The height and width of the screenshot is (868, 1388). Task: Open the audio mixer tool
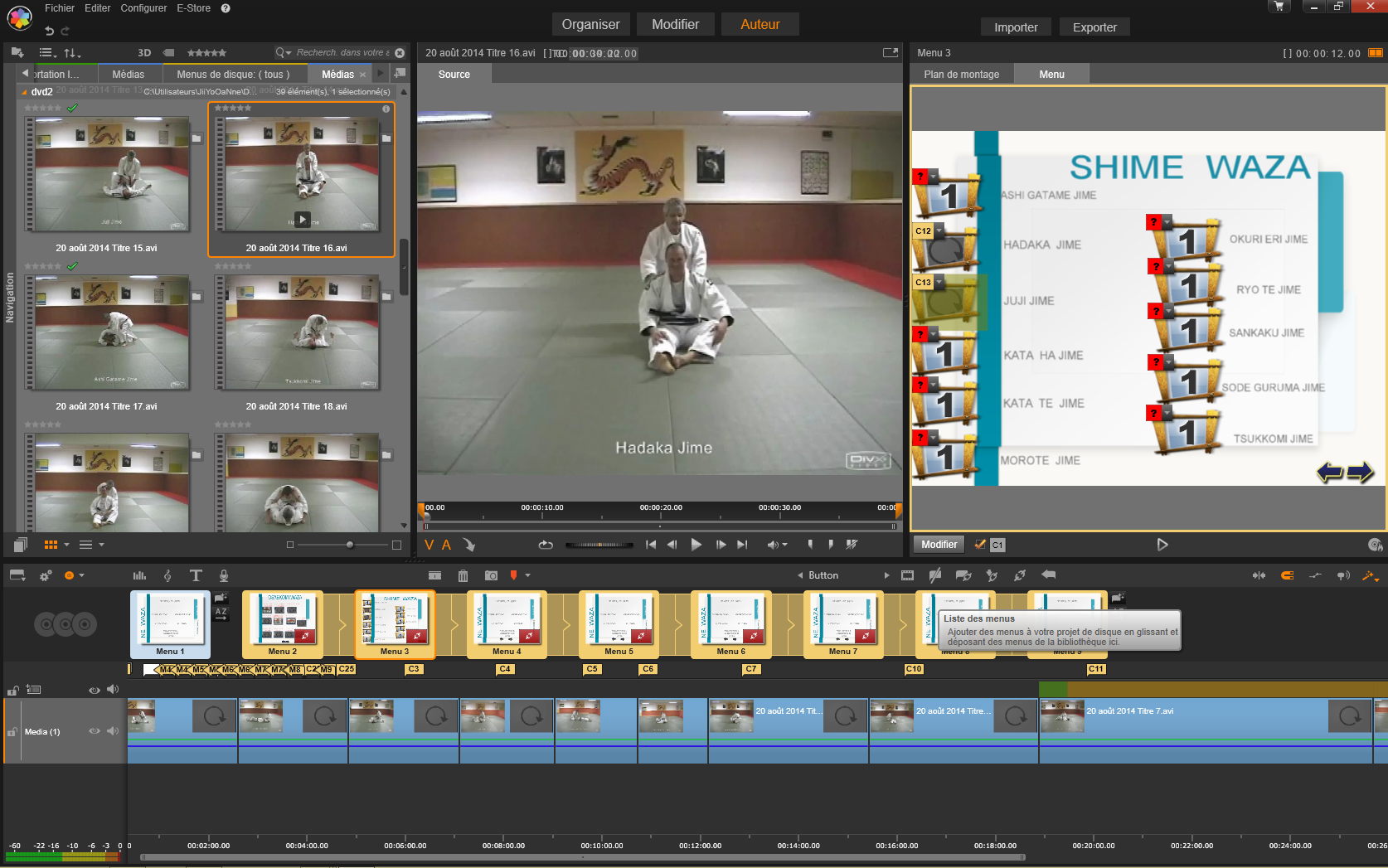[x=139, y=575]
